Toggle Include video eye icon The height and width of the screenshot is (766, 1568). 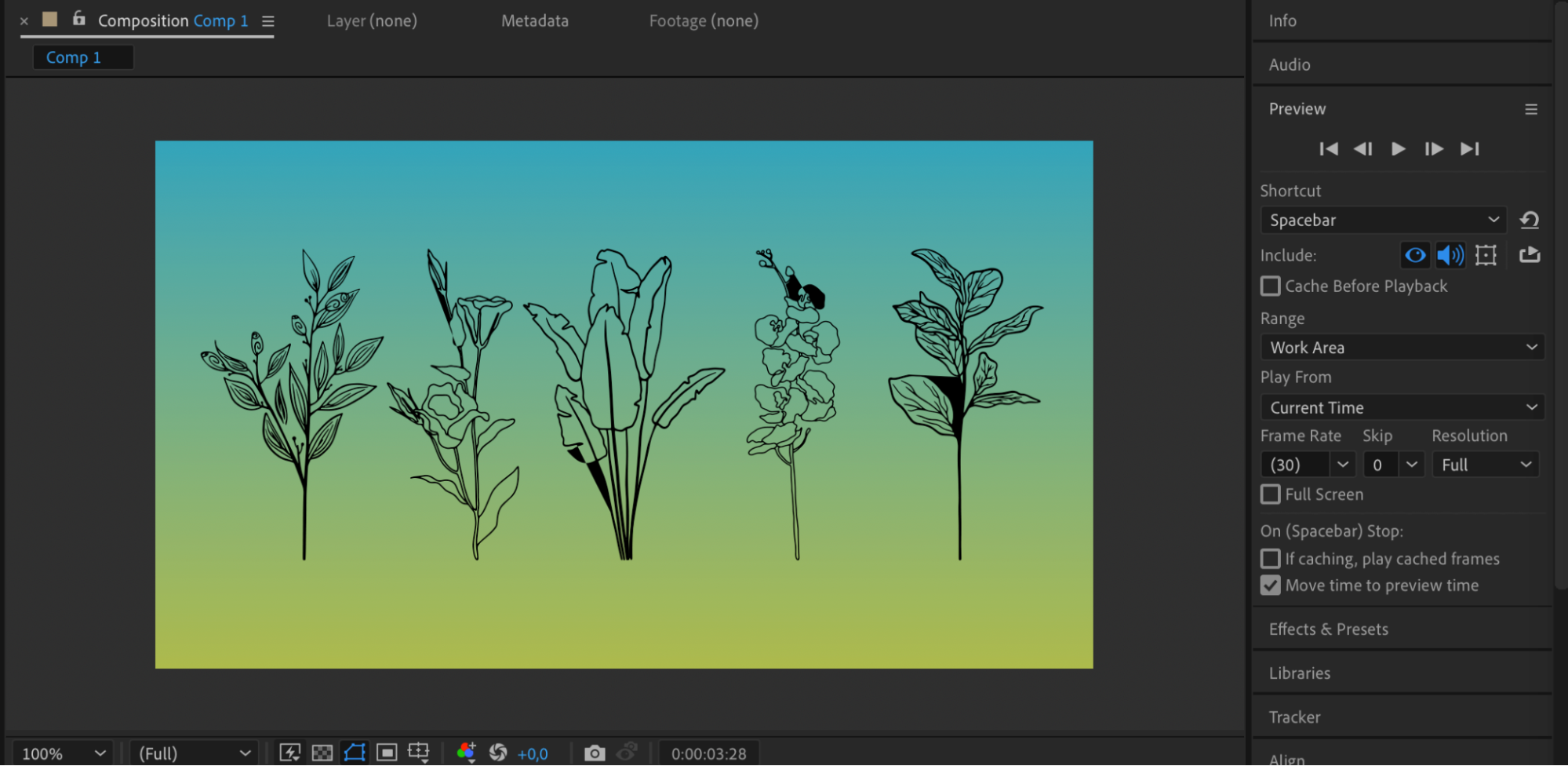click(x=1415, y=255)
